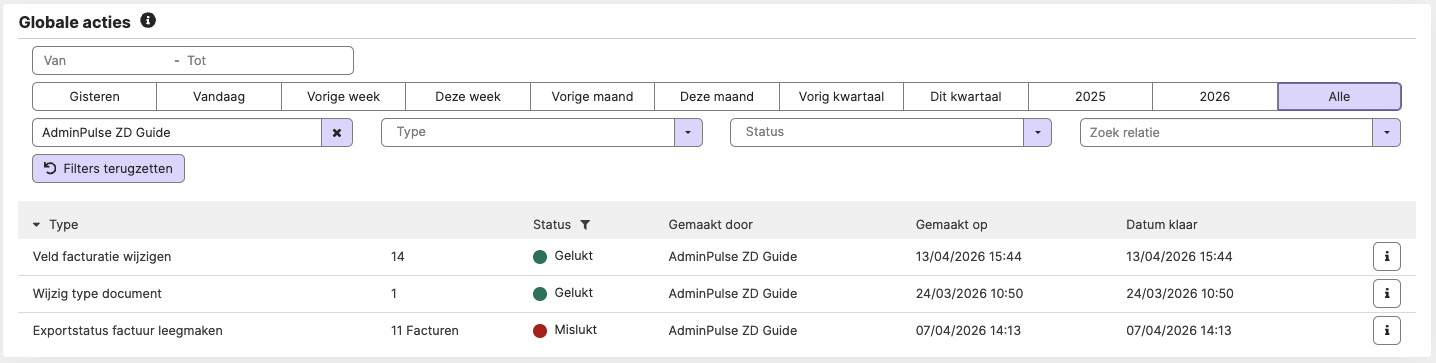Image resolution: width=1436 pixels, height=363 pixels.
Task: Select the Vandaag date range
Action: coord(219,96)
